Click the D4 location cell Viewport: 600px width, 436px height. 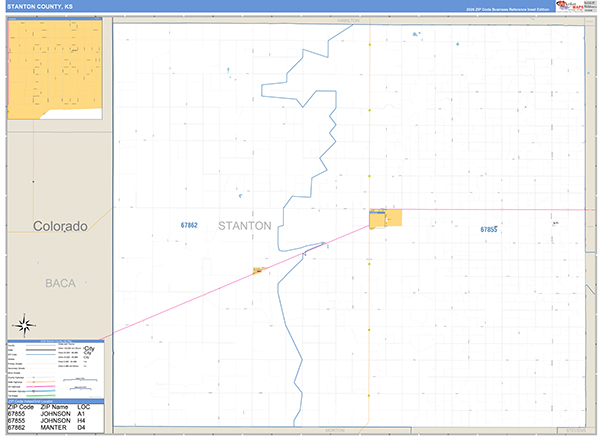pos(81,428)
